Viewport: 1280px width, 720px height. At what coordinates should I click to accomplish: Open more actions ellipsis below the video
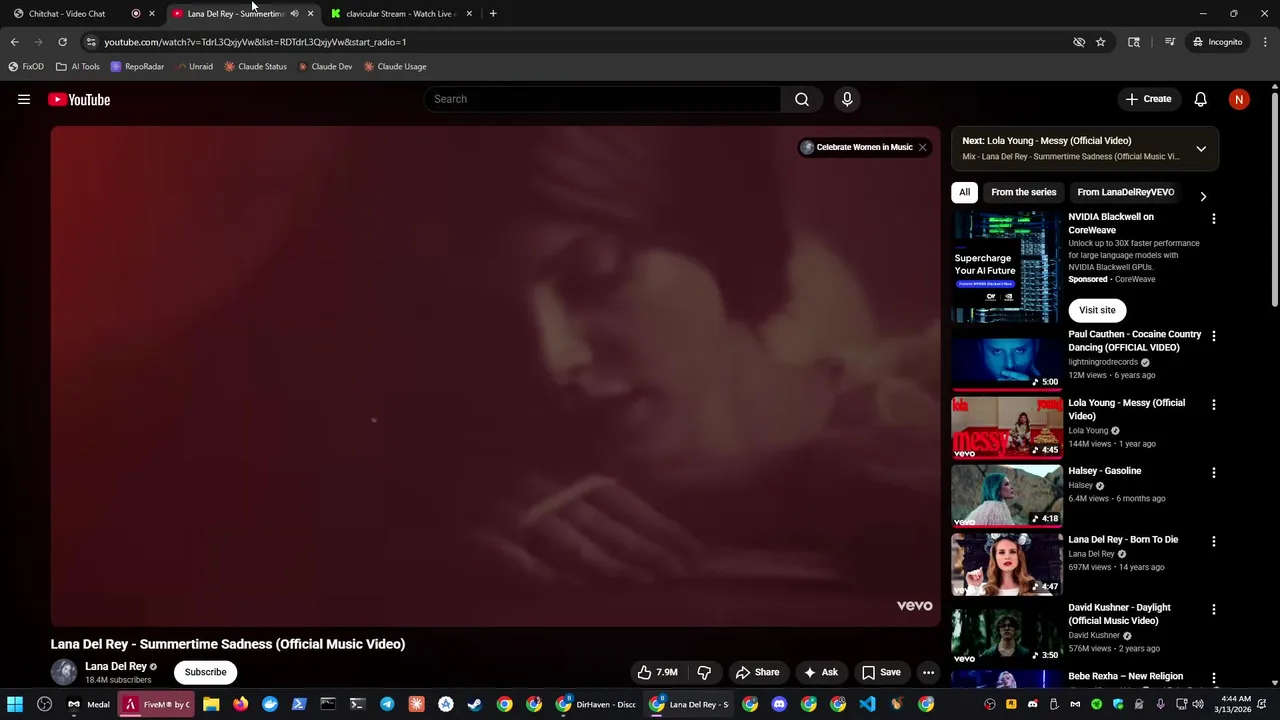pyautogui.click(x=928, y=672)
